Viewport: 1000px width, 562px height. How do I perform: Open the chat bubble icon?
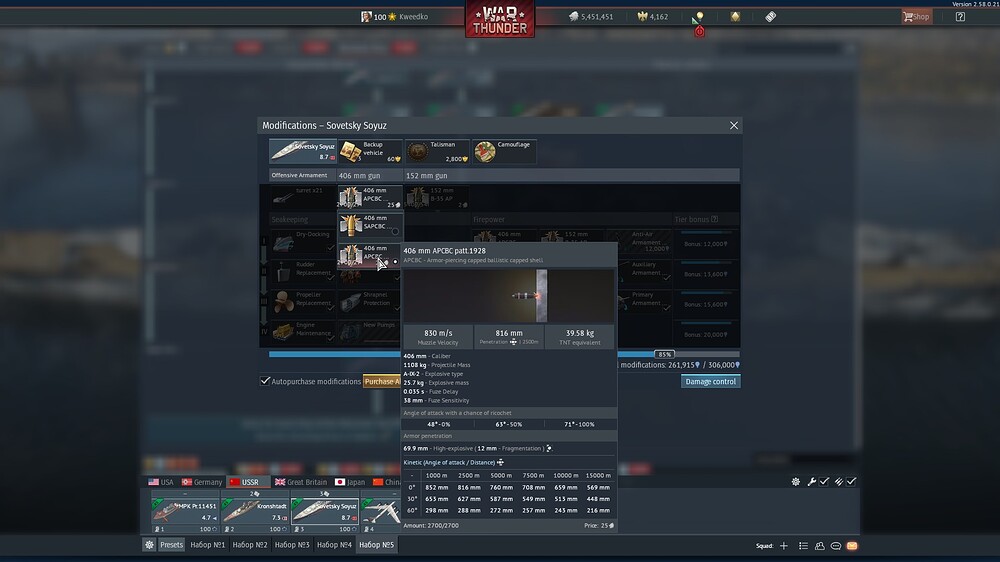click(x=835, y=546)
